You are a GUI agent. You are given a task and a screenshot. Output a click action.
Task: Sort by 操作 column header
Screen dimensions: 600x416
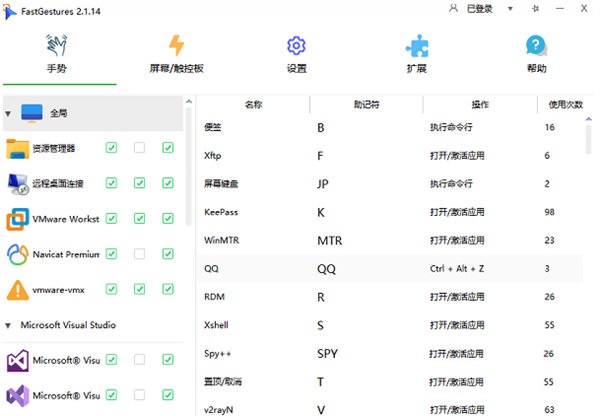pos(480,104)
